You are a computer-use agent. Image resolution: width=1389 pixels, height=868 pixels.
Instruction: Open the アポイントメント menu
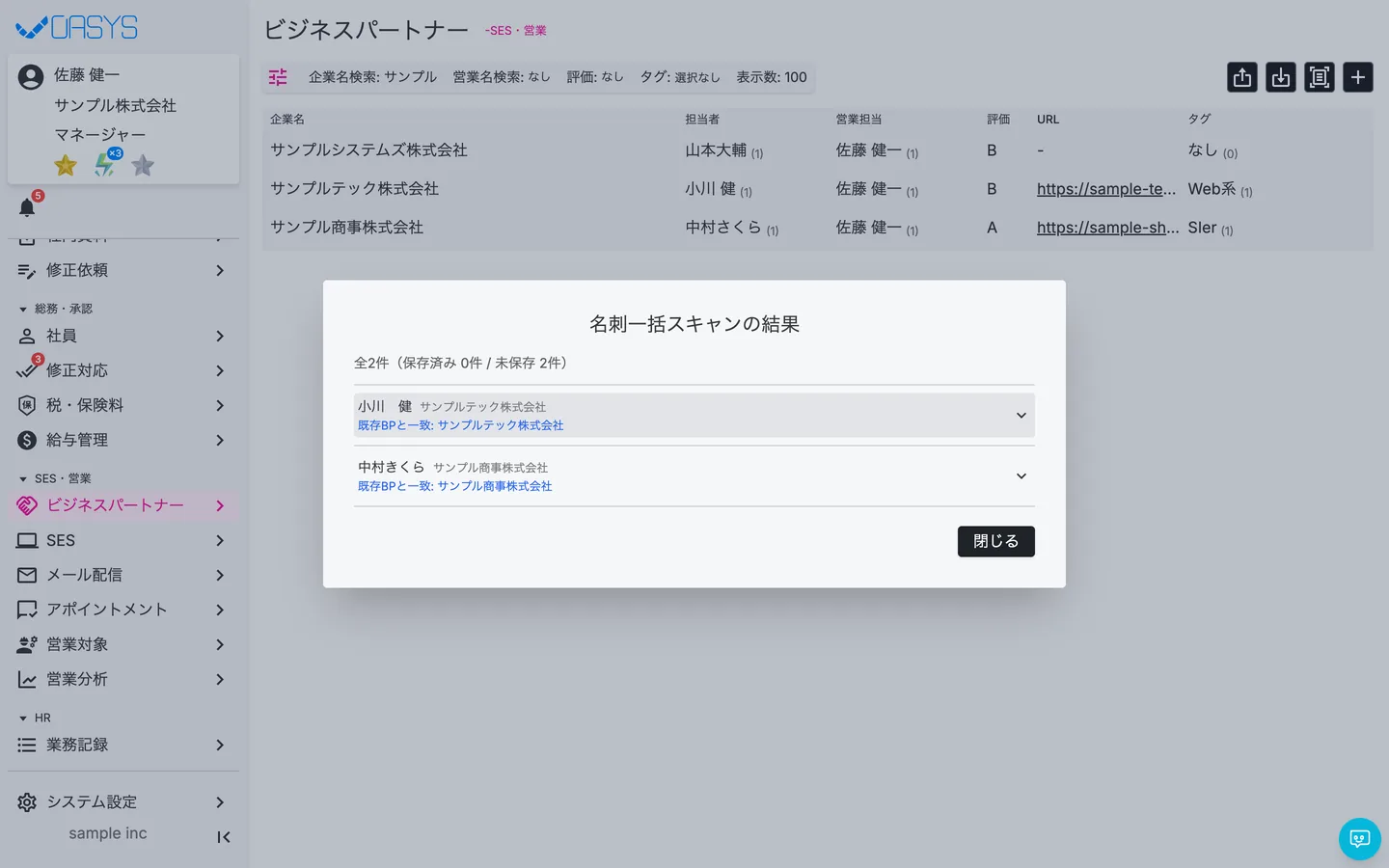(123, 610)
